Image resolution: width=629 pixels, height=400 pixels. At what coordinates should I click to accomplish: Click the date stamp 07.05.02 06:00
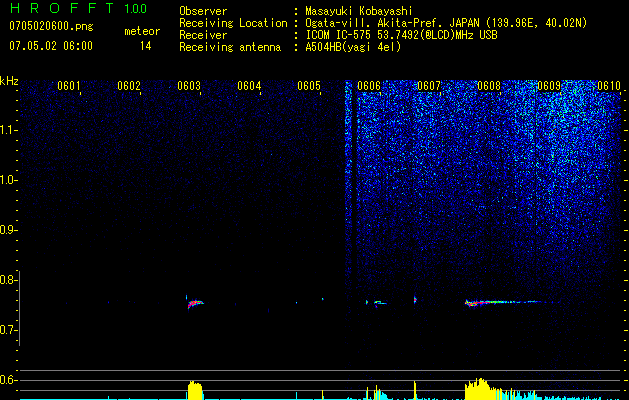[51, 46]
